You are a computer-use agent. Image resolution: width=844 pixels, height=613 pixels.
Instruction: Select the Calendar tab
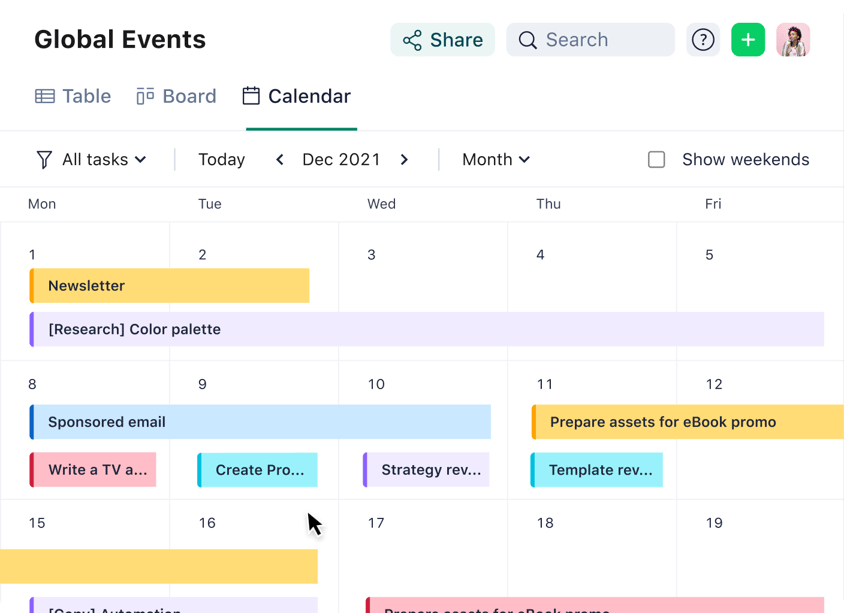pyautogui.click(x=297, y=96)
